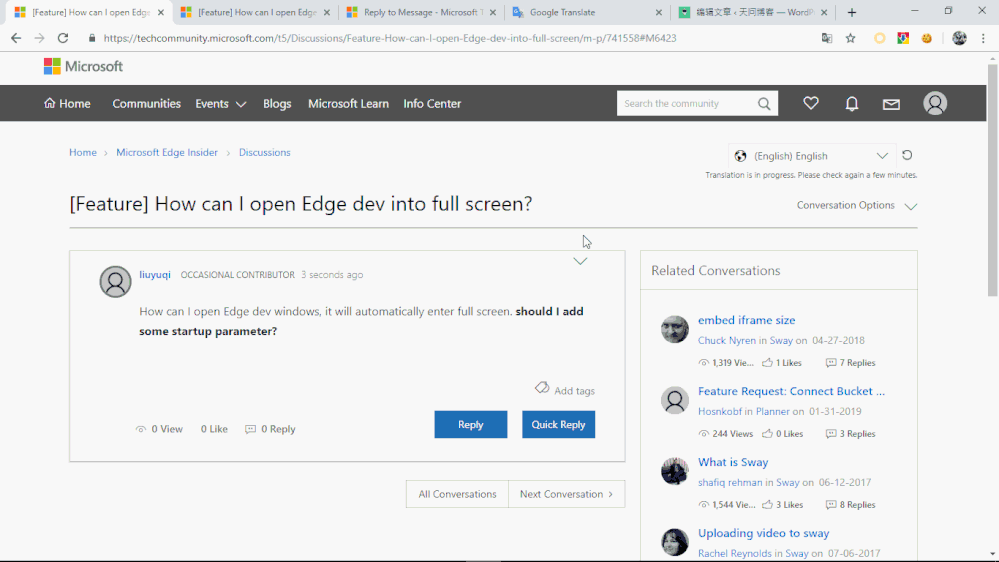Open a new browser tab
The height and width of the screenshot is (562, 999).
(852, 12)
